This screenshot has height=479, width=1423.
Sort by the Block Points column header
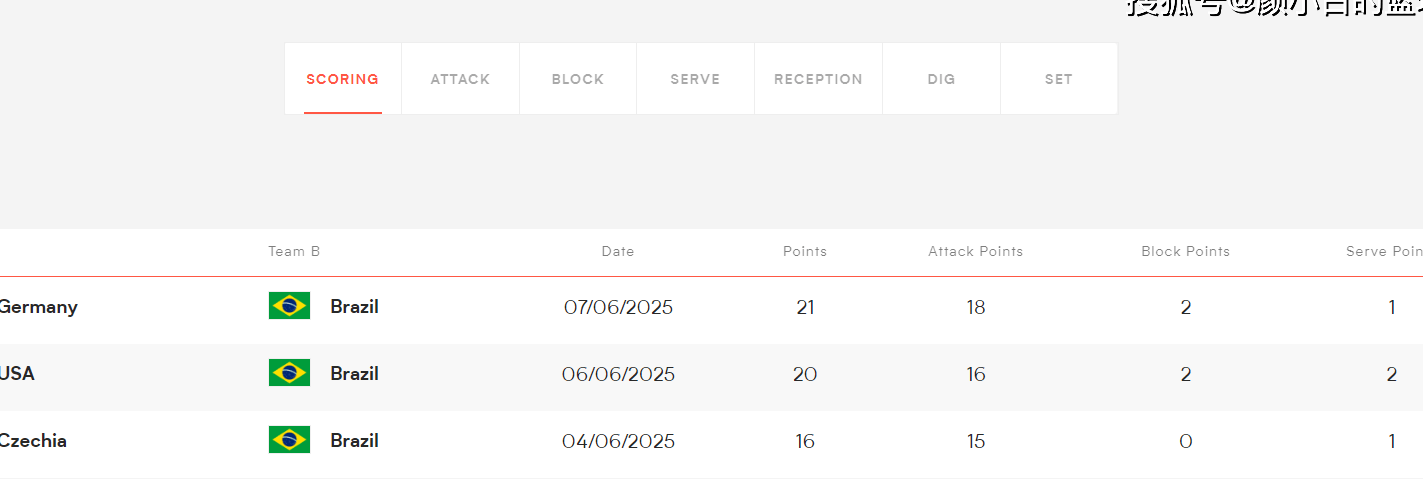[x=1186, y=251]
